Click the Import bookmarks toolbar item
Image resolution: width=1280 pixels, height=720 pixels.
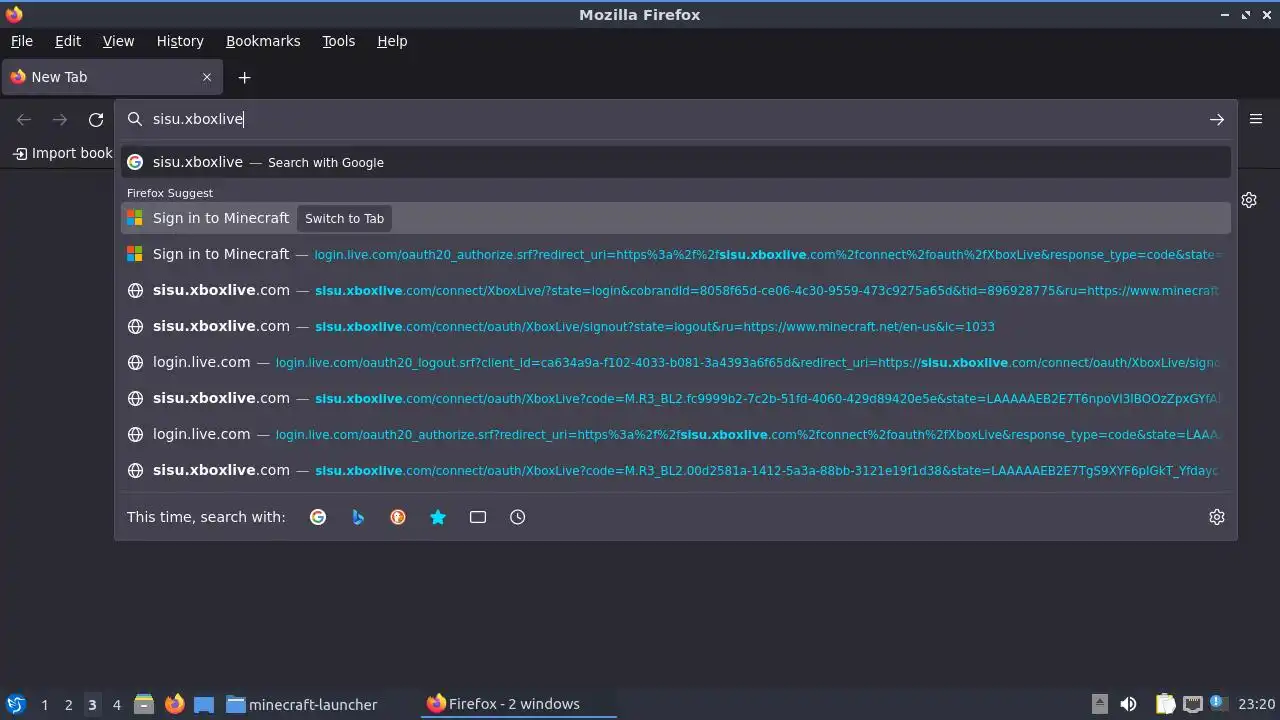coord(62,153)
